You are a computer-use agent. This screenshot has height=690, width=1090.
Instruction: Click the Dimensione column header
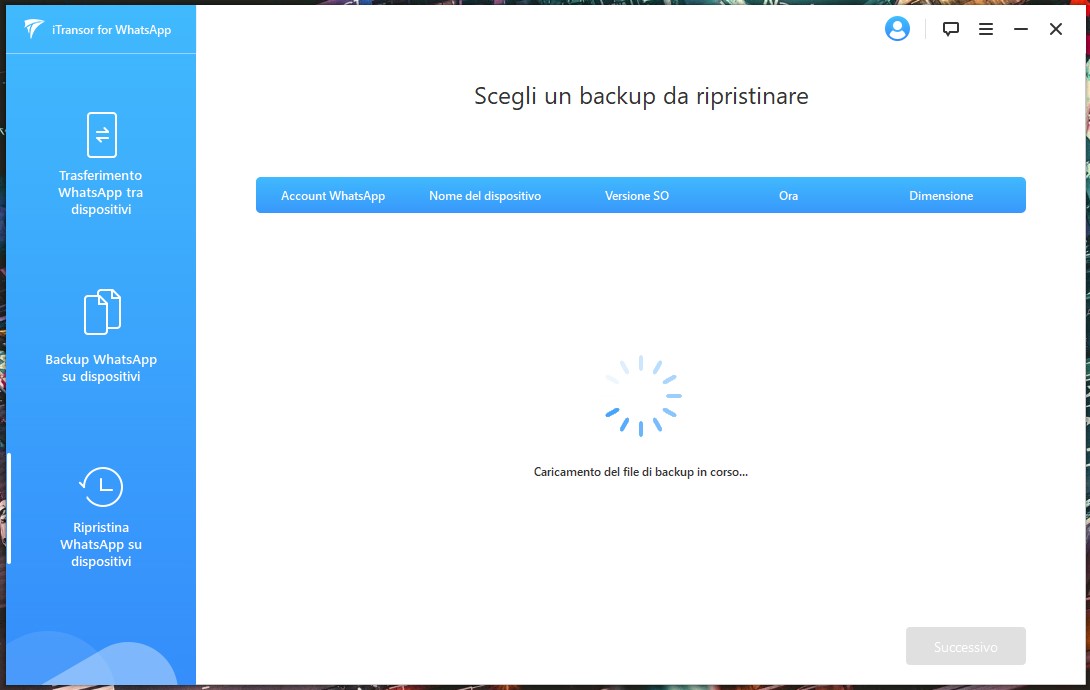click(x=941, y=196)
